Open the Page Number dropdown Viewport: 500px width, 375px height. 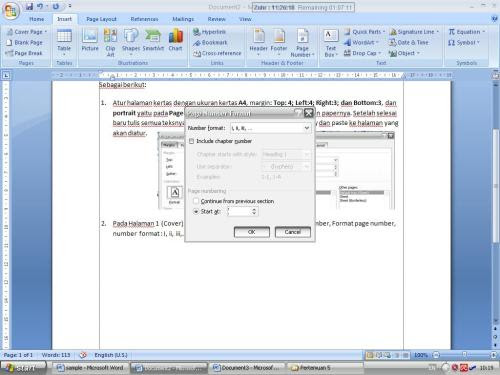(302, 43)
